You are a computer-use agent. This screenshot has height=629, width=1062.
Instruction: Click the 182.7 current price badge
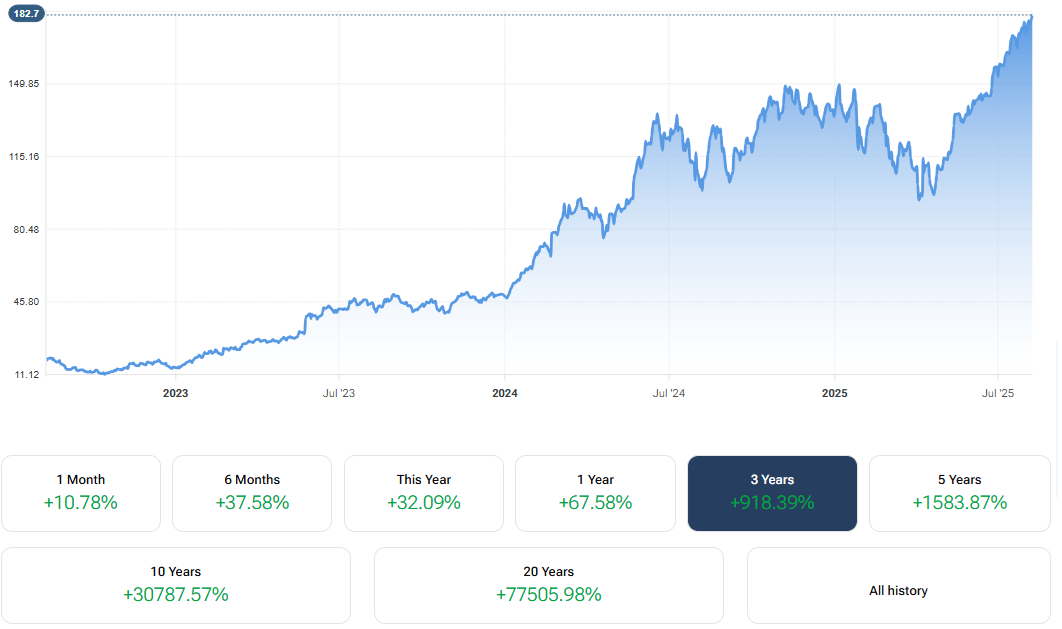(x=27, y=14)
